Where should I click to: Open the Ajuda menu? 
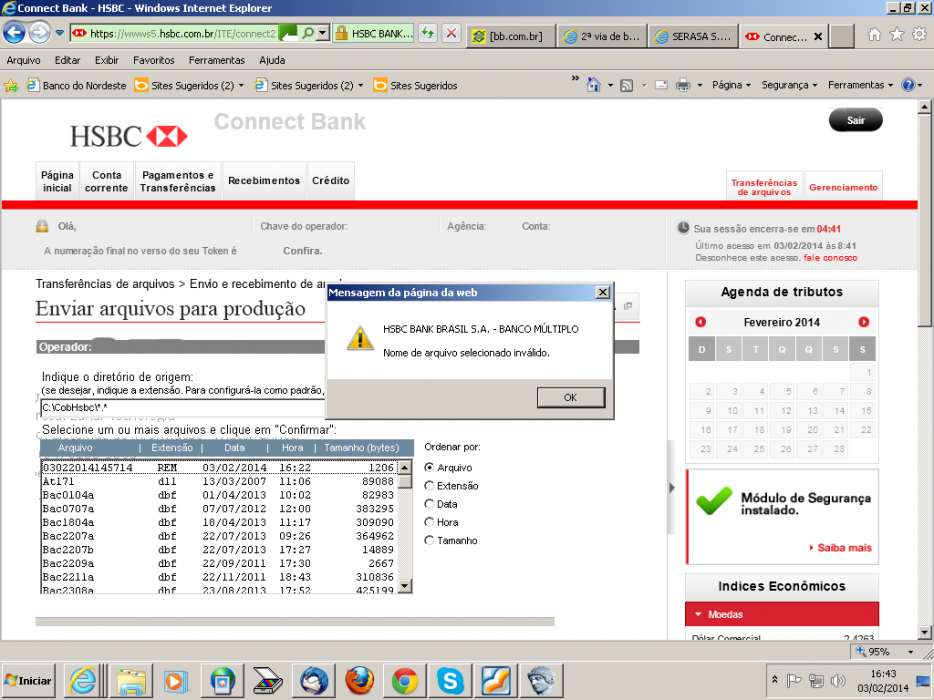(x=272, y=60)
